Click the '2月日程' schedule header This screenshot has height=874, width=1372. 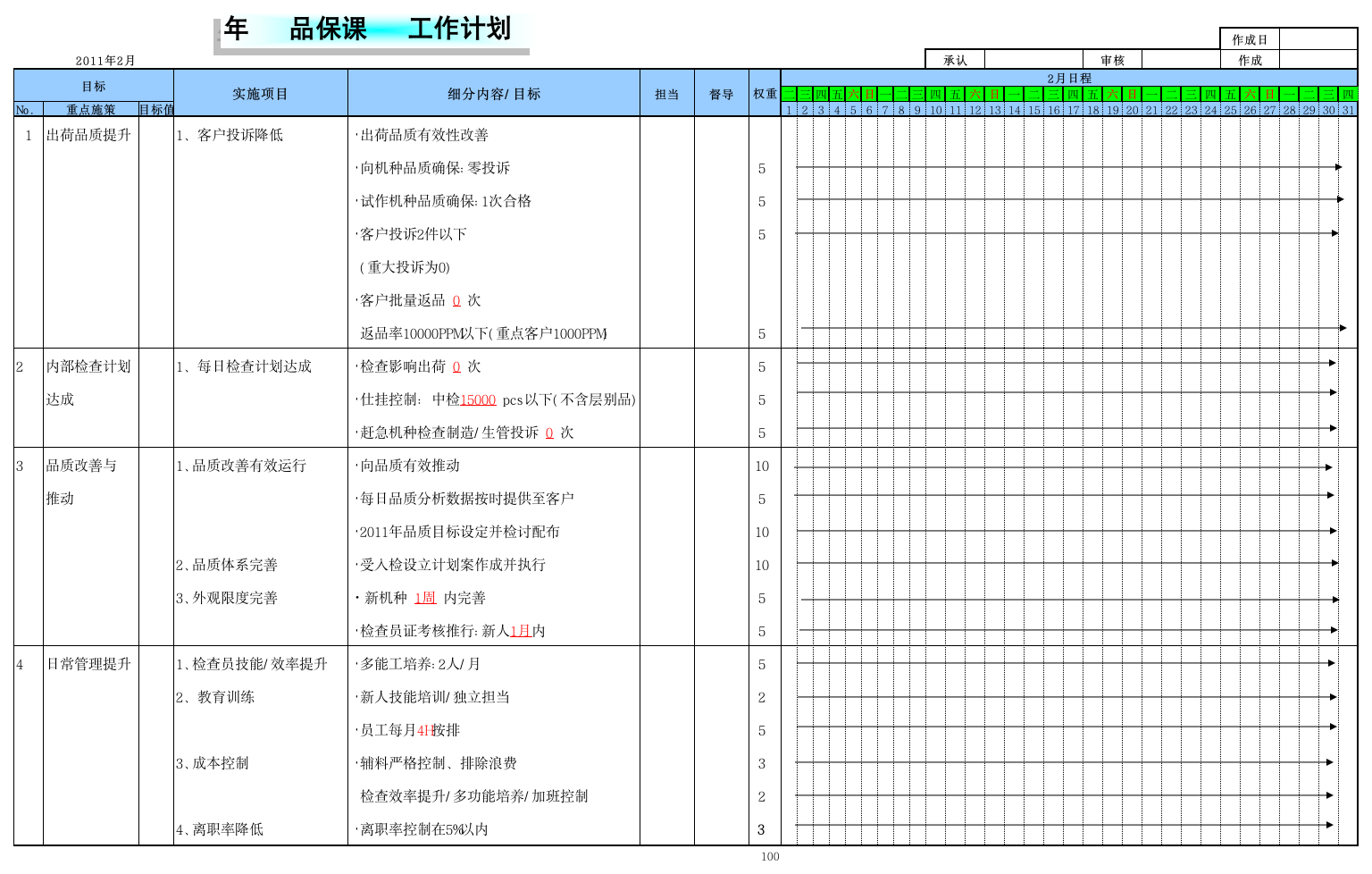pyautogui.click(x=1069, y=79)
